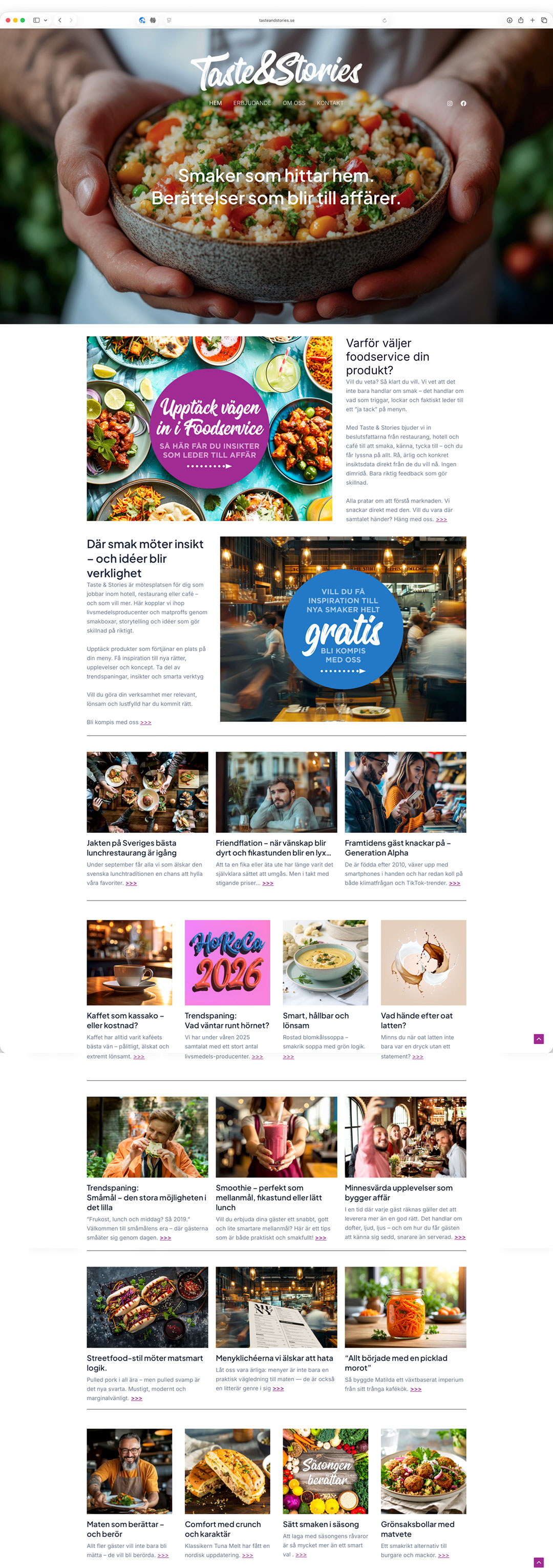The width and height of the screenshot is (553, 1568).
Task: Select the ERBJUDANDE menu item
Action: tap(252, 103)
